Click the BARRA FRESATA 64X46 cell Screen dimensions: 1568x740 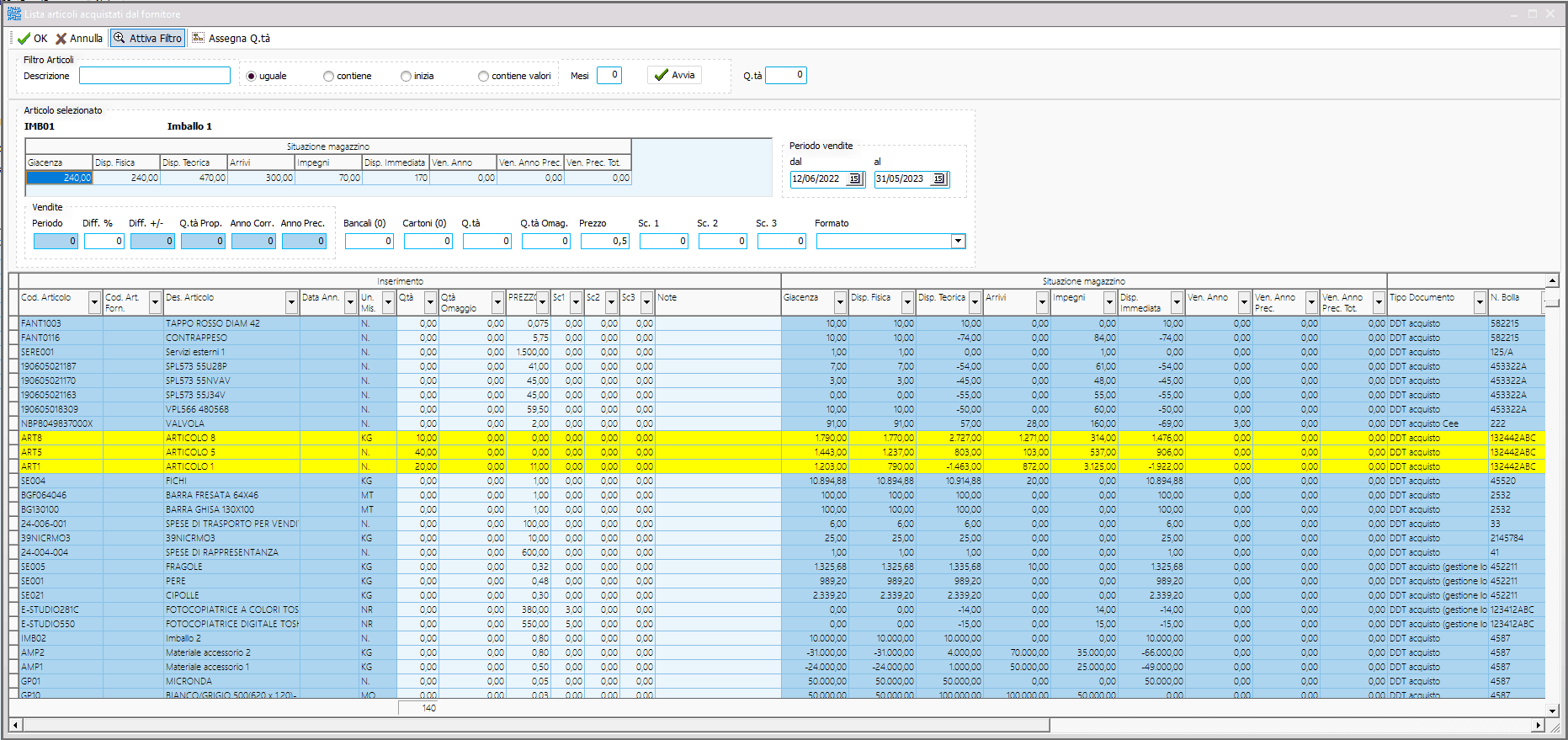tap(231, 495)
